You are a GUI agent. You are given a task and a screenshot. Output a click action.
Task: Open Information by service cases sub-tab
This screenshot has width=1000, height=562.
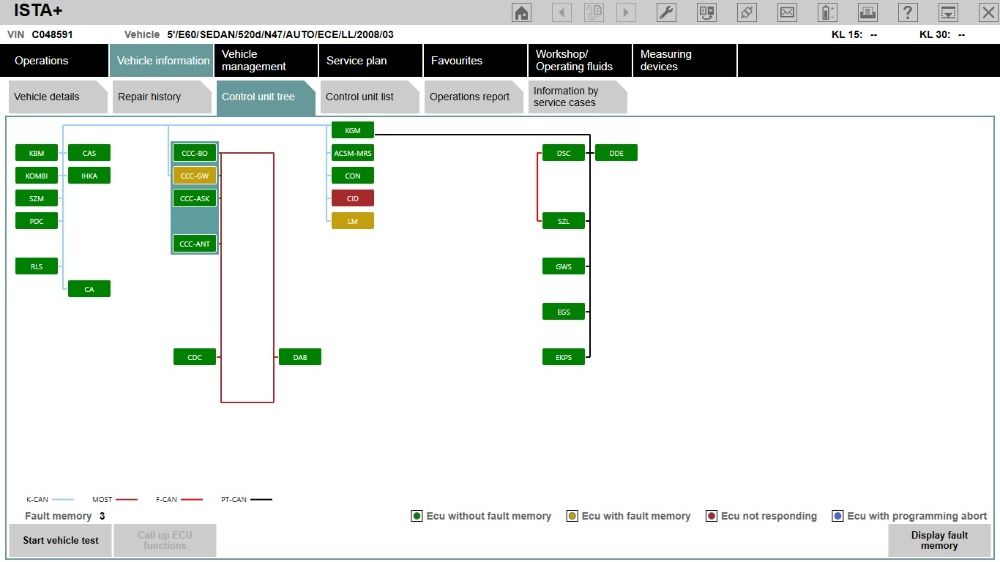577,97
